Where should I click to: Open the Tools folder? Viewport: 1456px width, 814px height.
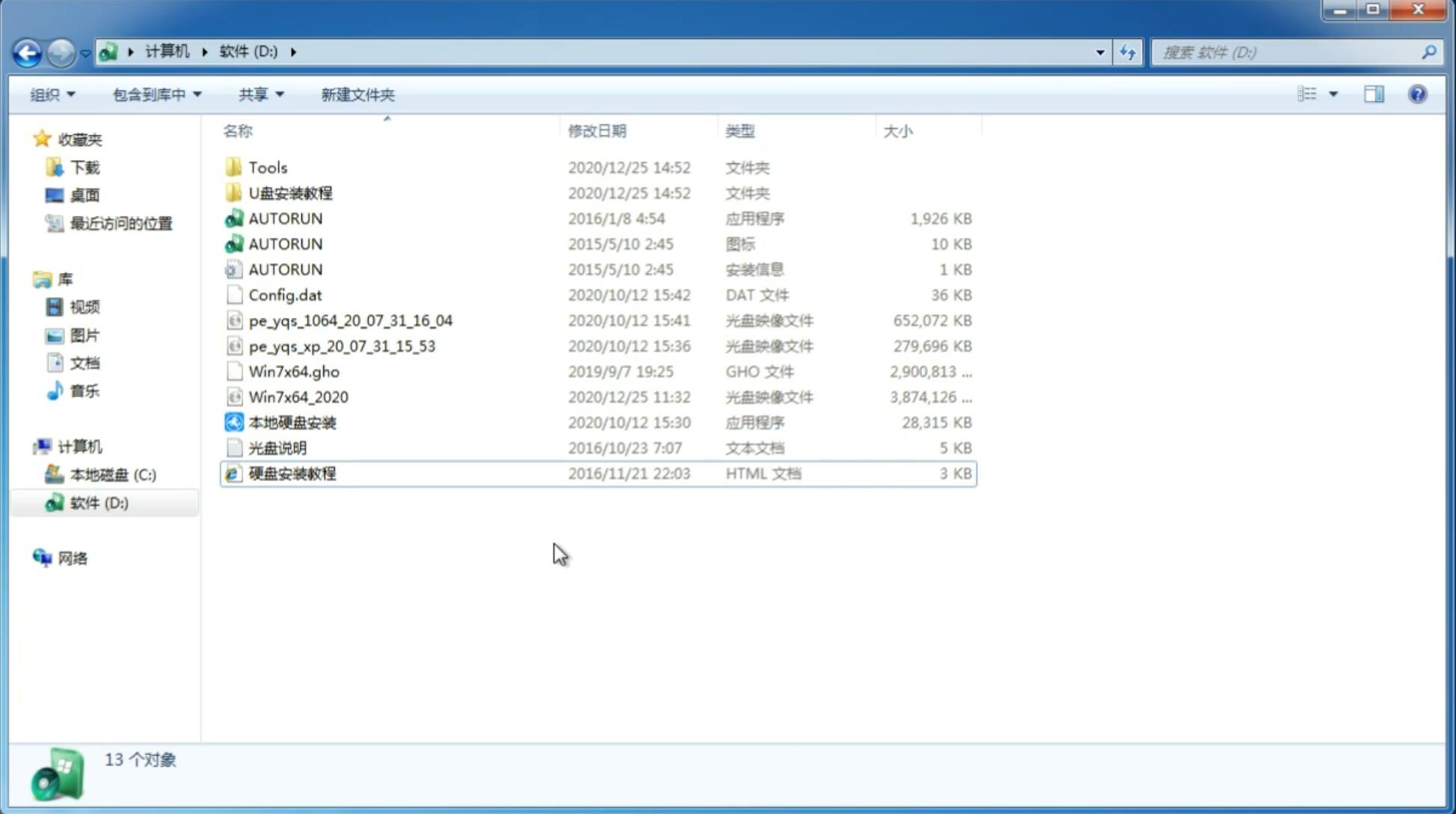(x=267, y=167)
